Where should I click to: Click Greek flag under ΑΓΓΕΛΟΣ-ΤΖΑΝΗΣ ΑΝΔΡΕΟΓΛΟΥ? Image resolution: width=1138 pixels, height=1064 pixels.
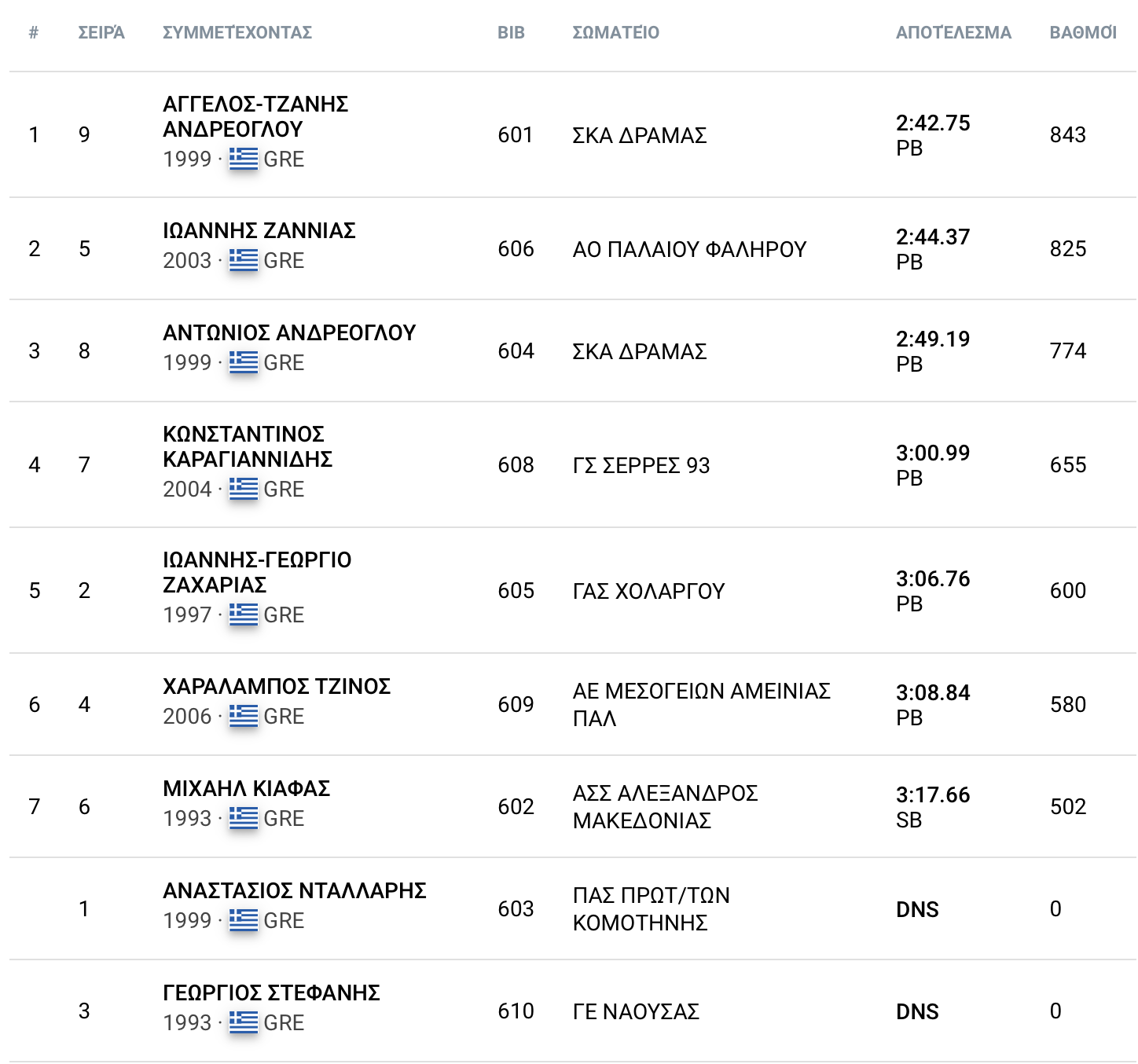coord(244,159)
